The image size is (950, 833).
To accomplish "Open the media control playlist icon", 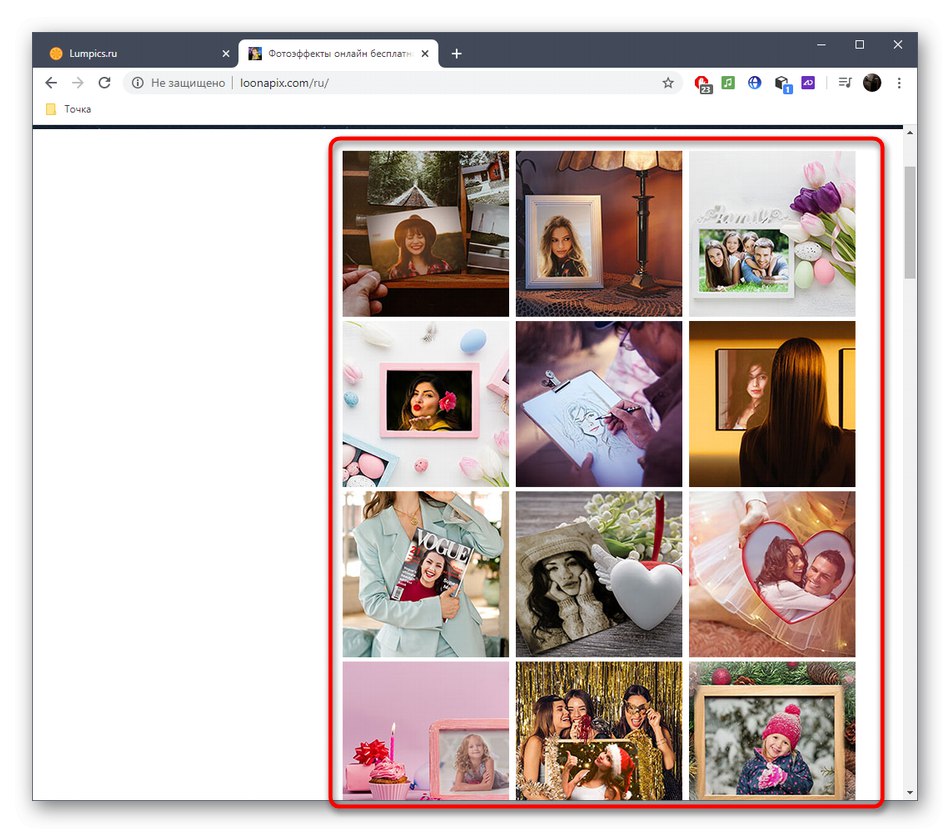I will [x=845, y=82].
